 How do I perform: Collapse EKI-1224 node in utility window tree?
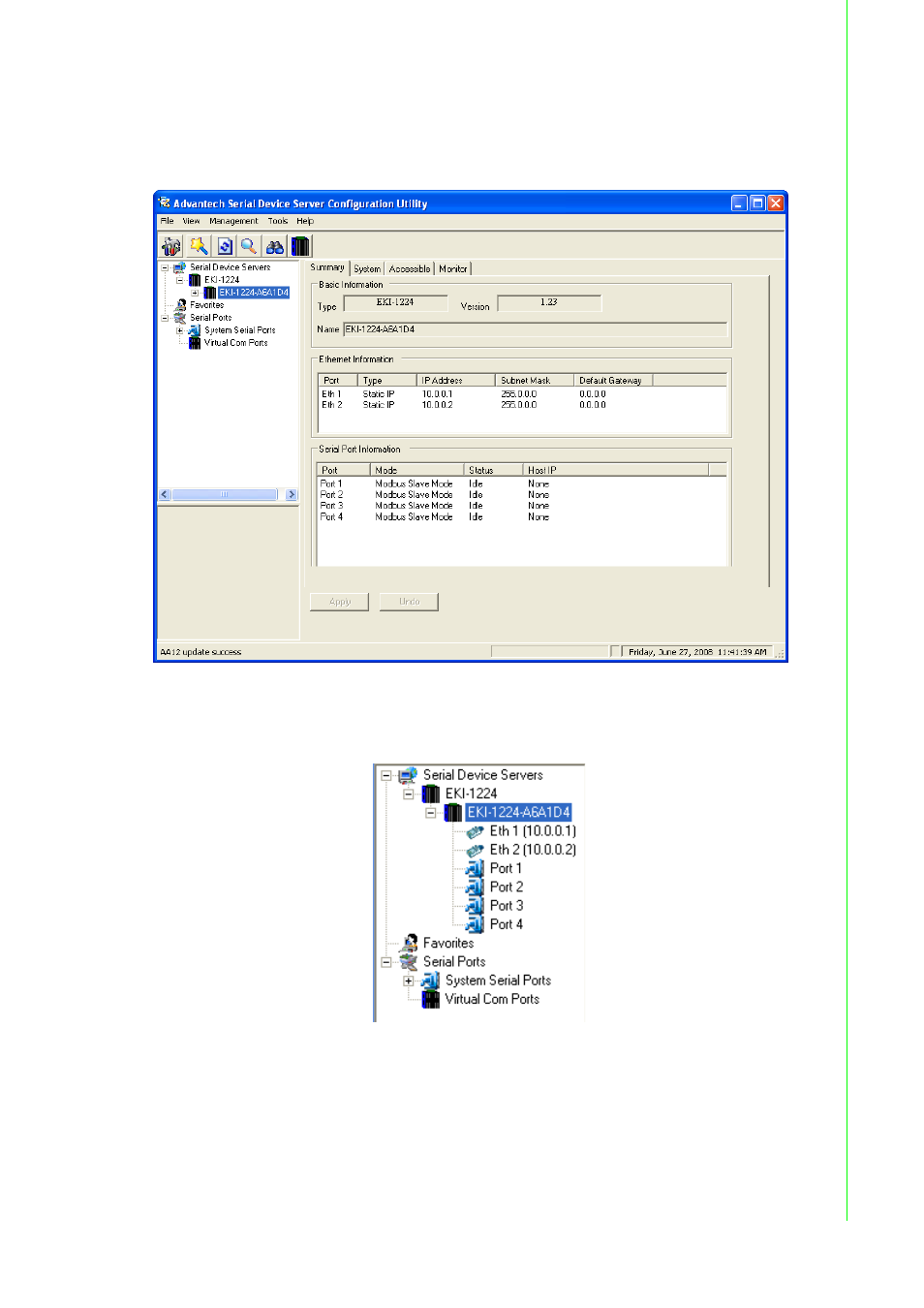(x=180, y=280)
